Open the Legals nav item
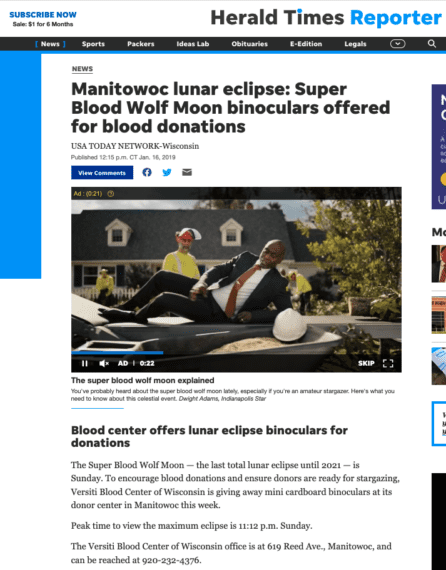 (x=355, y=44)
